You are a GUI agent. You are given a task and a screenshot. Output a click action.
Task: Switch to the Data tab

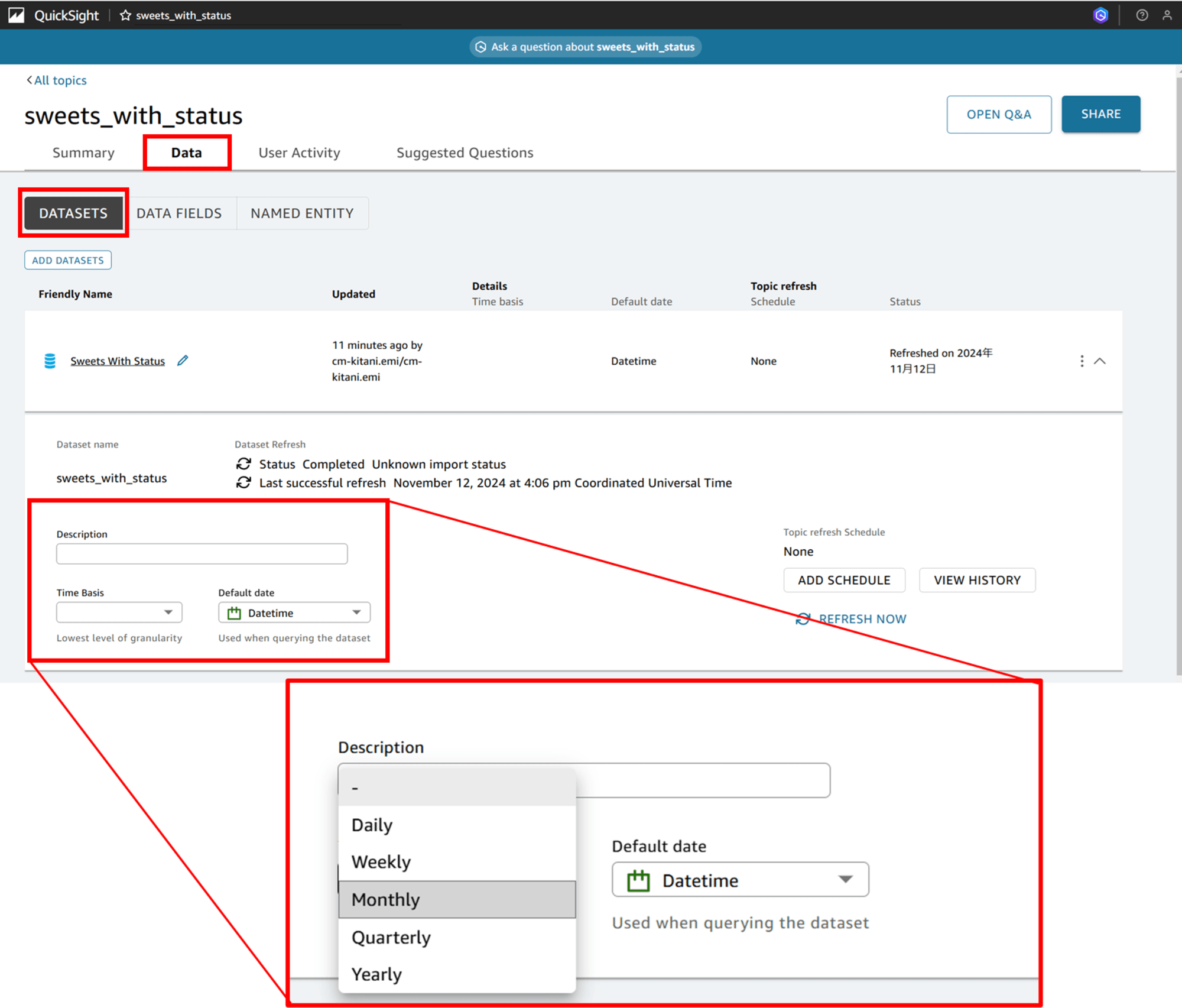point(187,153)
